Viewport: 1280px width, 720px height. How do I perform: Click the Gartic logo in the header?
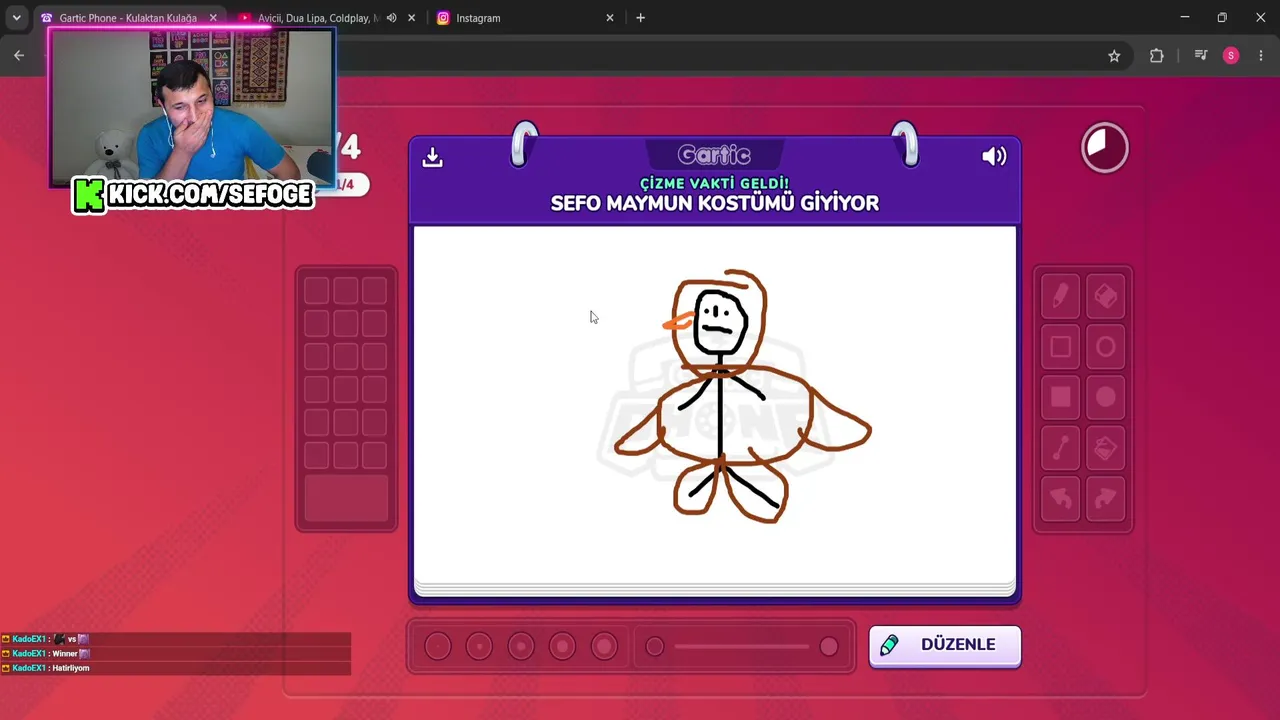click(714, 155)
